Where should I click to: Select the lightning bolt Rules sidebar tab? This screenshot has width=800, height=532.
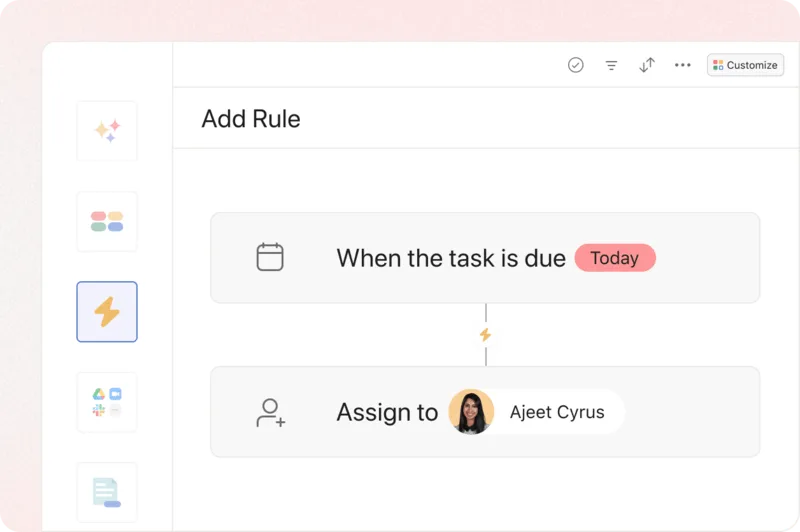(x=107, y=312)
